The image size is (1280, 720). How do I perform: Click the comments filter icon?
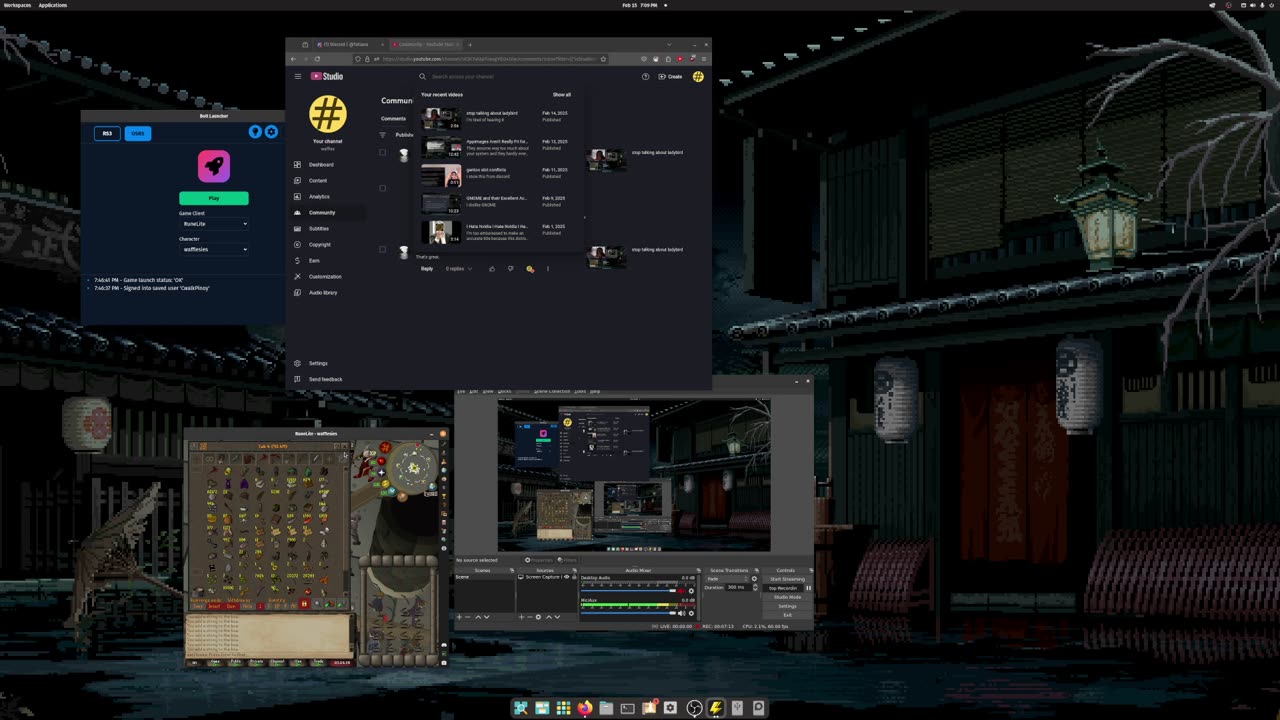click(x=382, y=135)
